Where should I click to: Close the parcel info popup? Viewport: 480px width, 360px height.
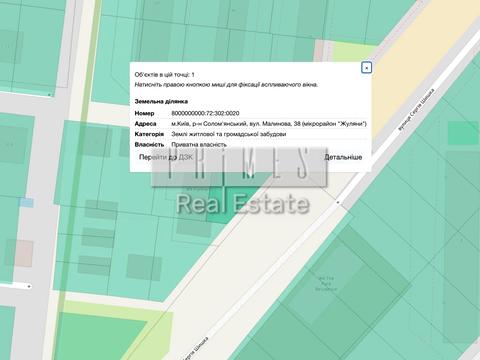click(366, 68)
